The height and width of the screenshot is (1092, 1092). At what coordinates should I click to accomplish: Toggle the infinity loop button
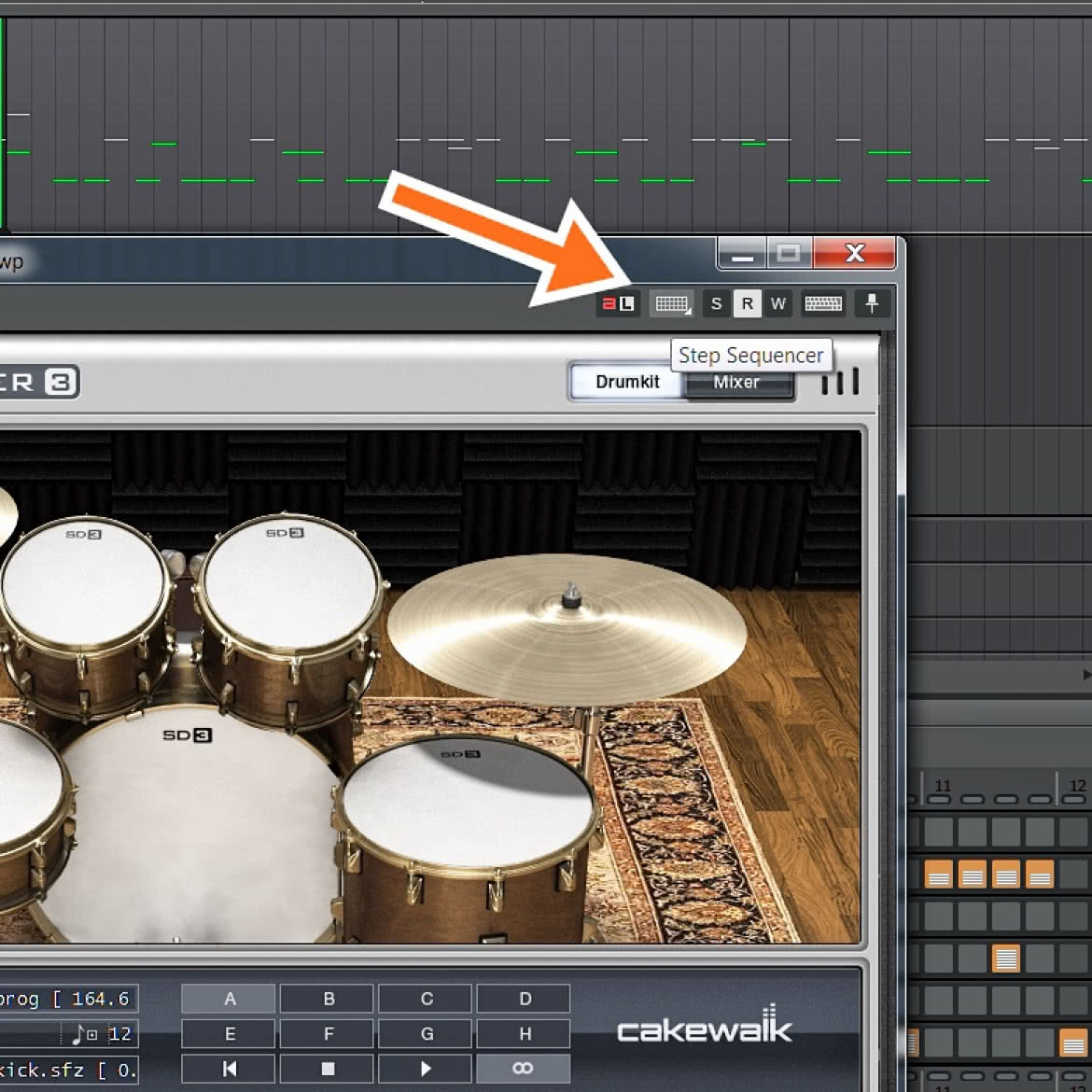click(524, 1069)
